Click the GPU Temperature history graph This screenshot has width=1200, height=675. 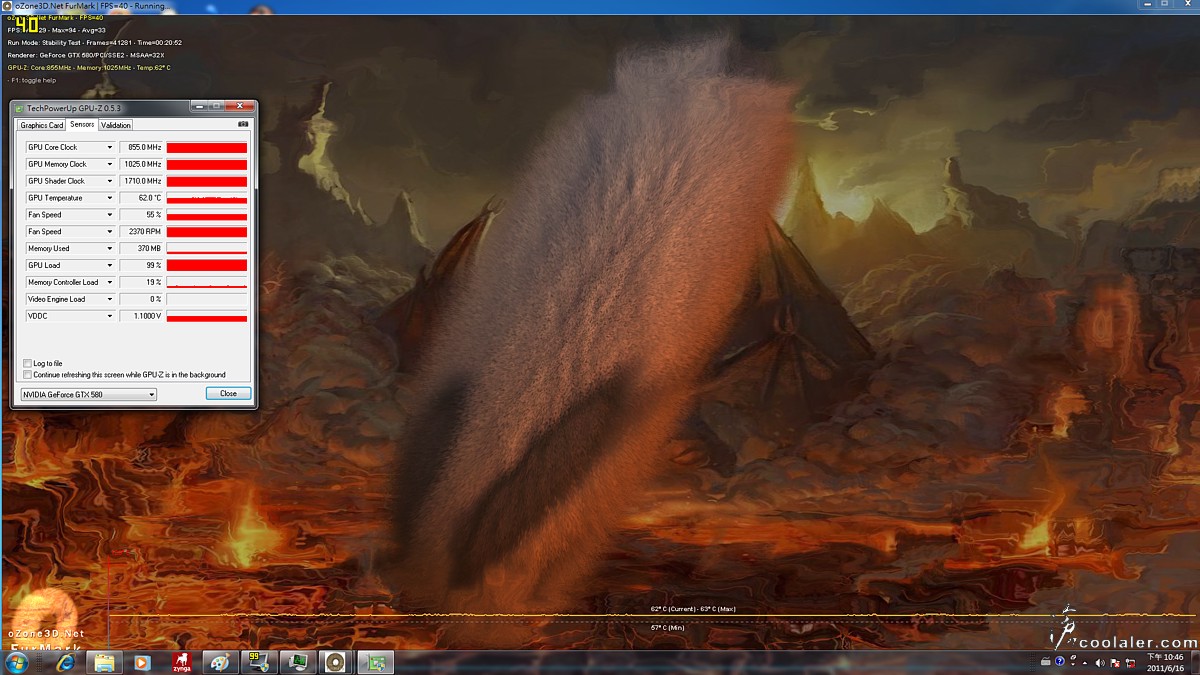pyautogui.click(x=207, y=198)
